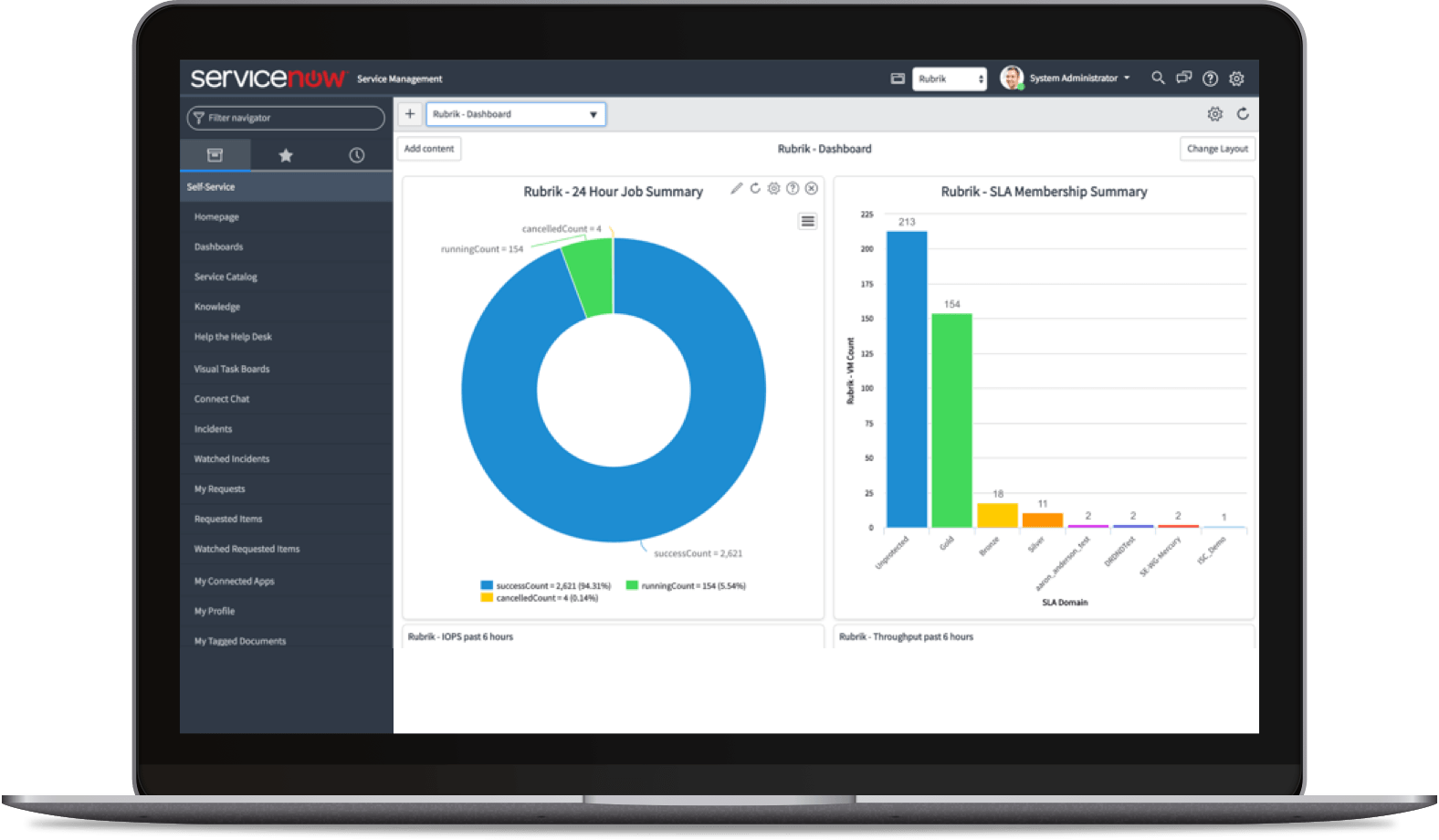This screenshot has height=840, width=1439.
Task: Open Dashboards in navigator
Action: [x=218, y=247]
